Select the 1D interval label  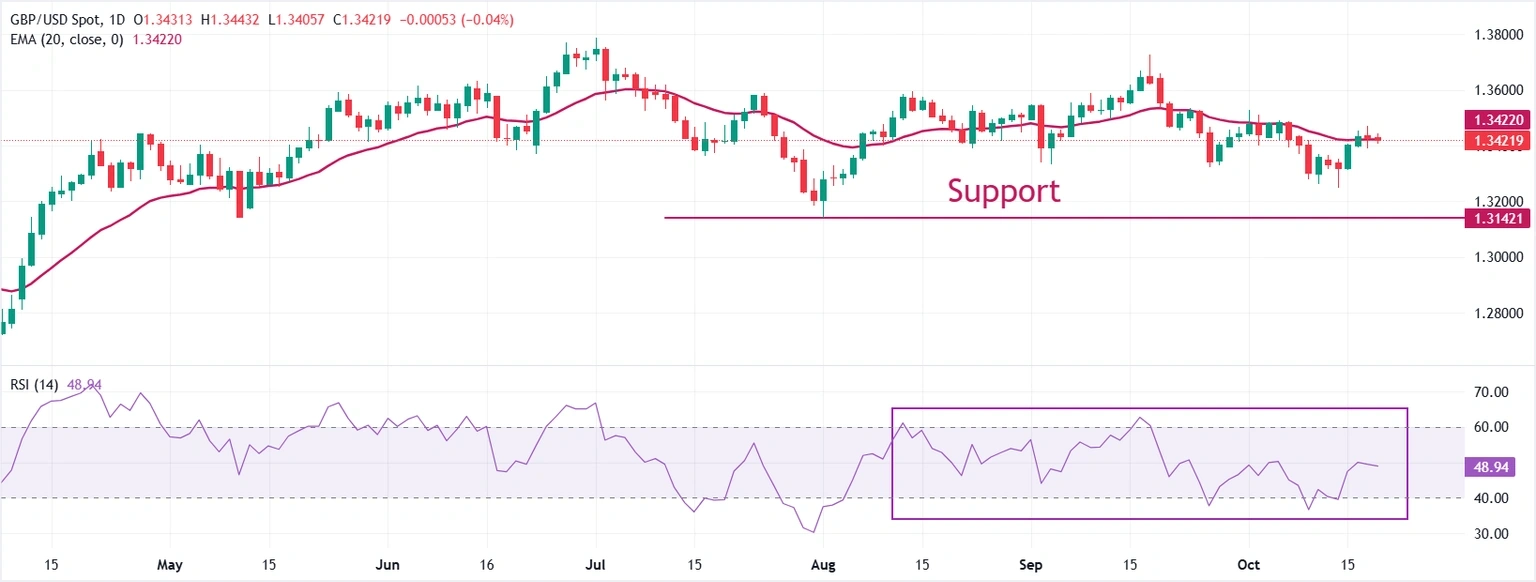117,21
